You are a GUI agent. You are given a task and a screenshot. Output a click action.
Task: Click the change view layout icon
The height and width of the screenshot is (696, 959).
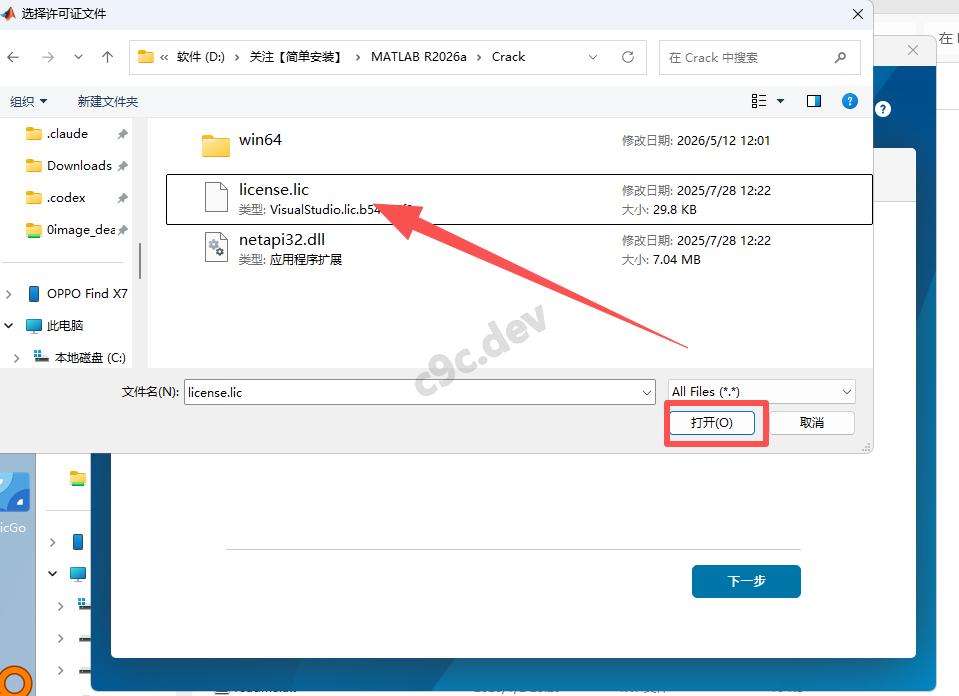(758, 101)
